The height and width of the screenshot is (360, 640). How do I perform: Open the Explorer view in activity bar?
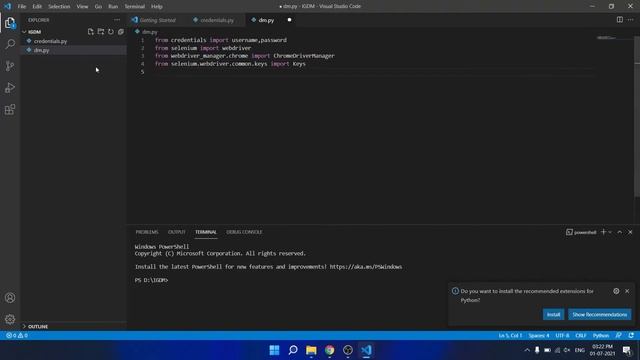10,23
